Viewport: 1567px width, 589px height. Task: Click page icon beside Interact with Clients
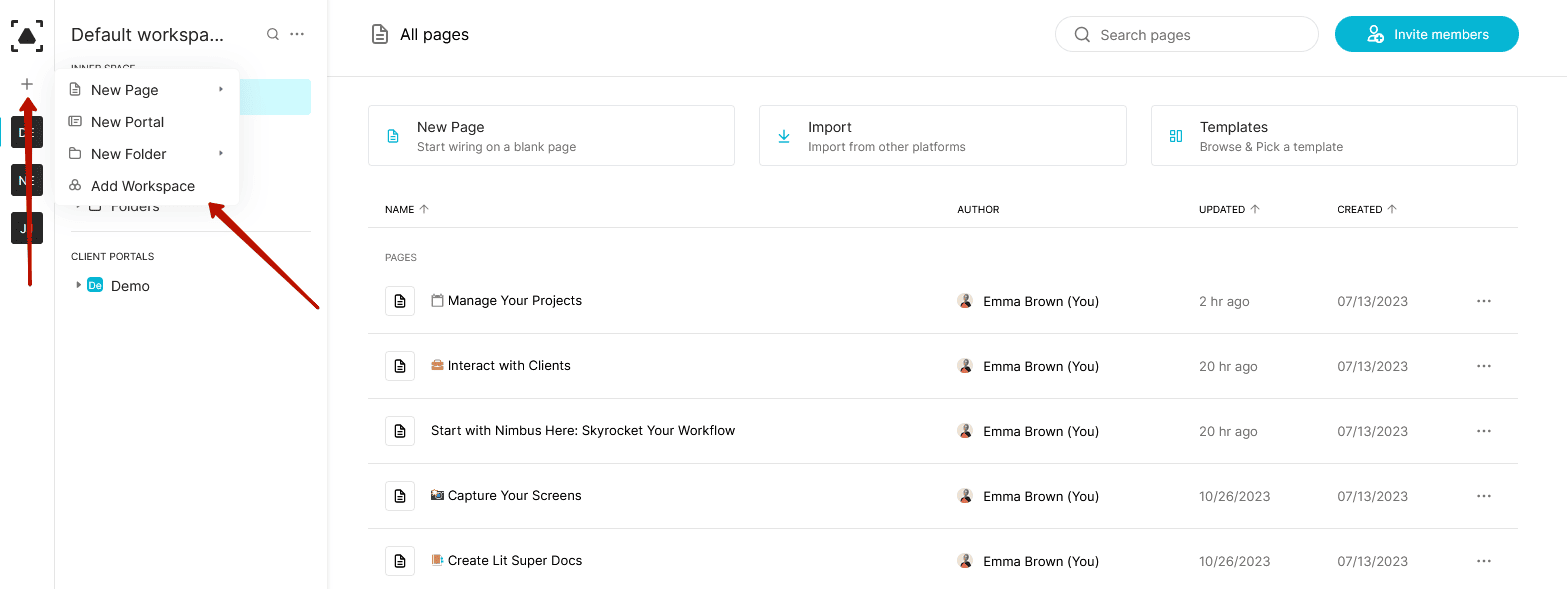tap(400, 366)
